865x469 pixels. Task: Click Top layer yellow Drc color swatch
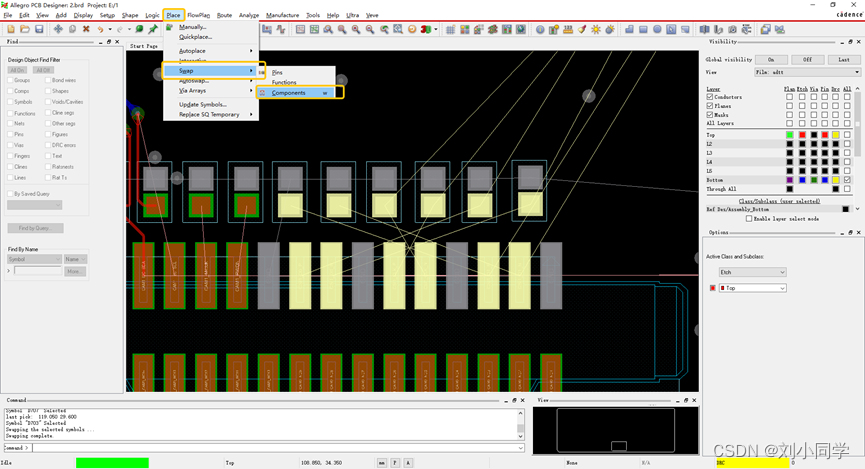(836, 135)
